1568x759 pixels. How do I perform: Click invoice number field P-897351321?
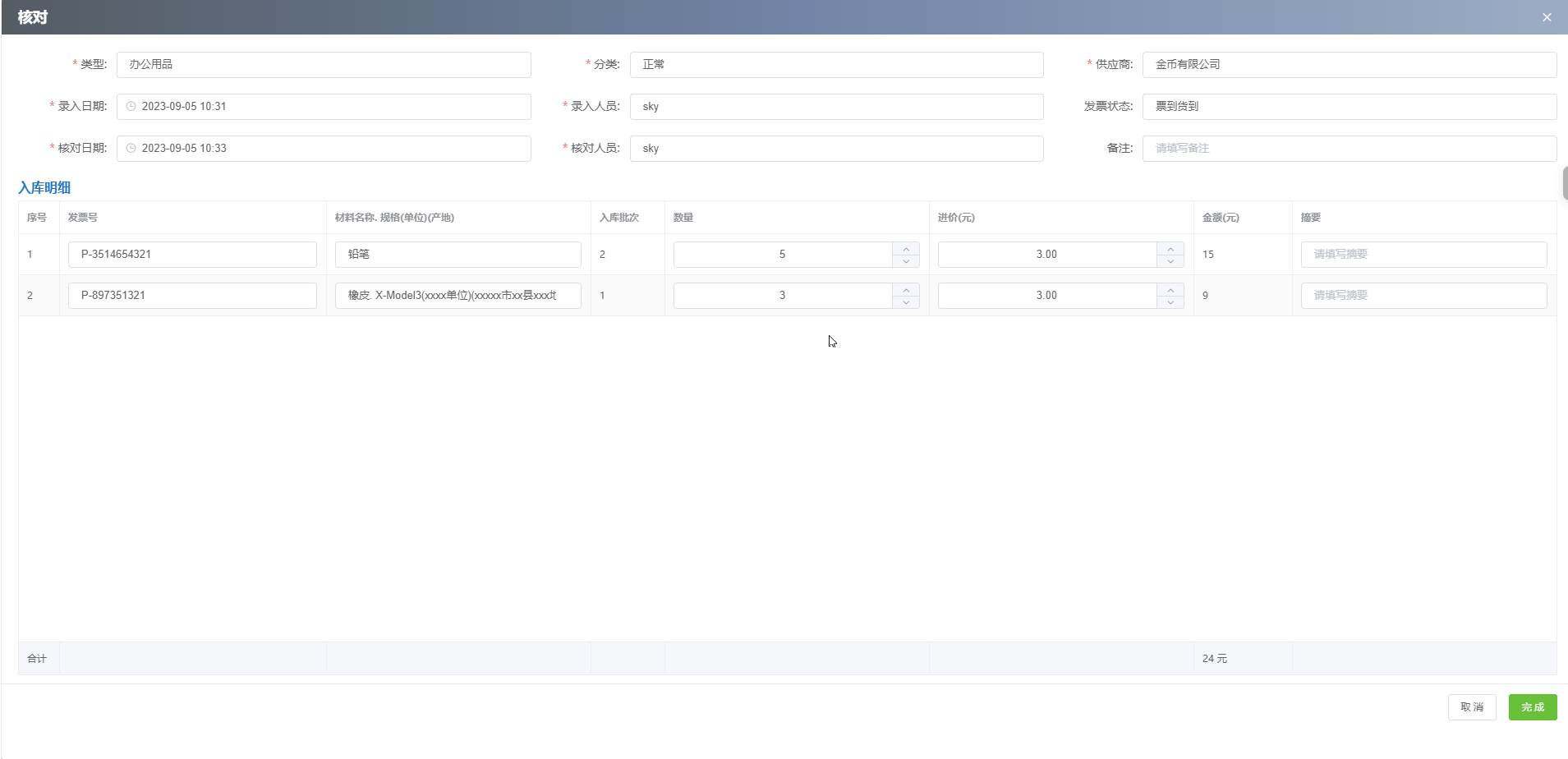click(x=192, y=296)
